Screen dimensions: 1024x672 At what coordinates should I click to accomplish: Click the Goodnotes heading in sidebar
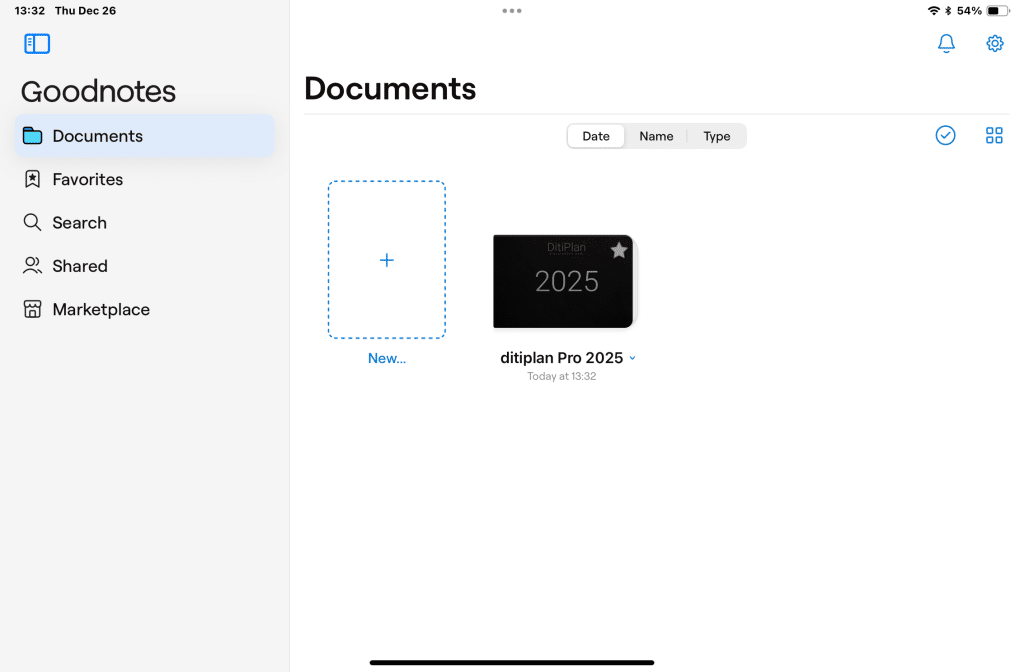point(98,91)
